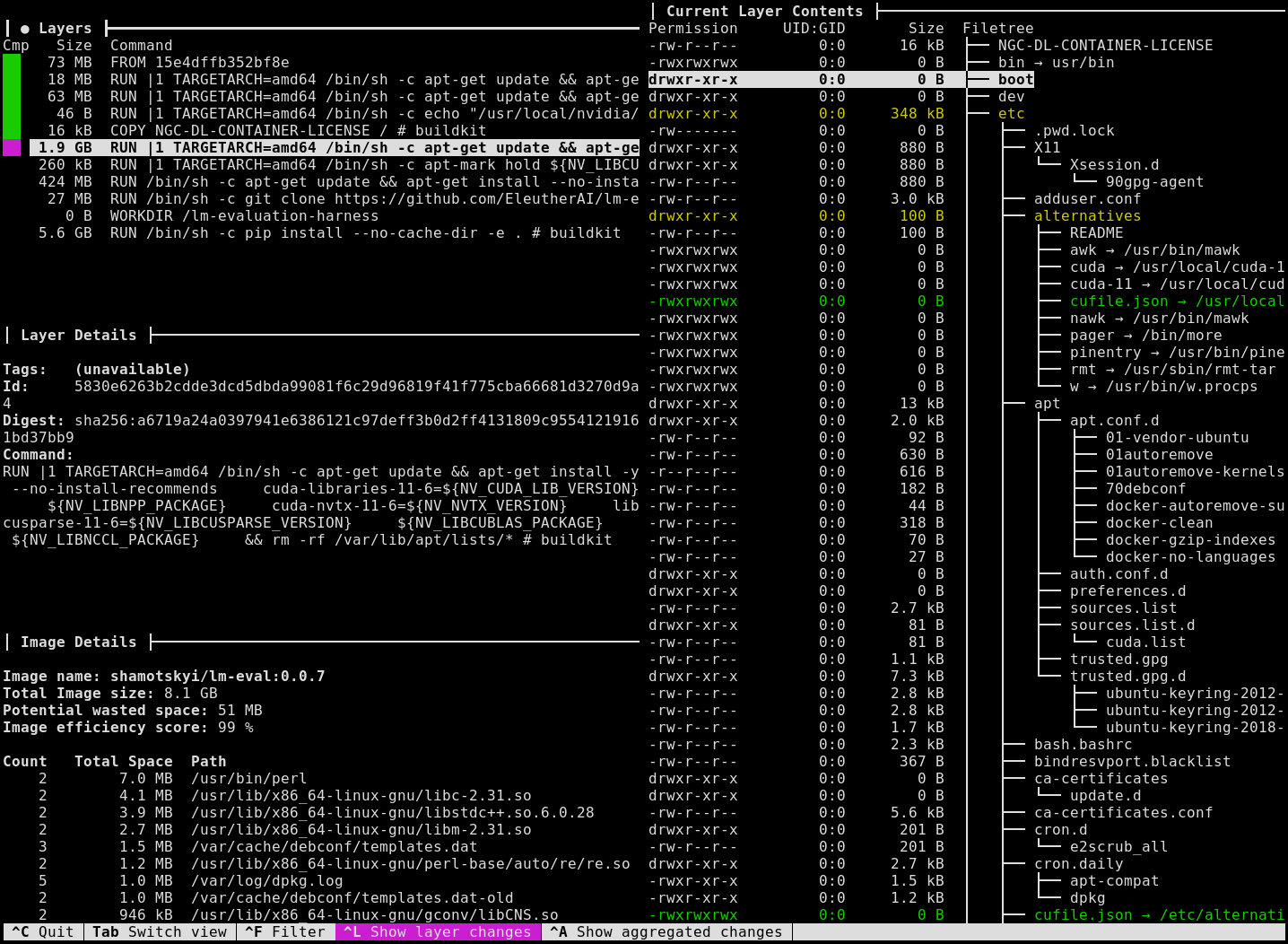Select the highlighted 1.9 GB layer row

click(334, 148)
